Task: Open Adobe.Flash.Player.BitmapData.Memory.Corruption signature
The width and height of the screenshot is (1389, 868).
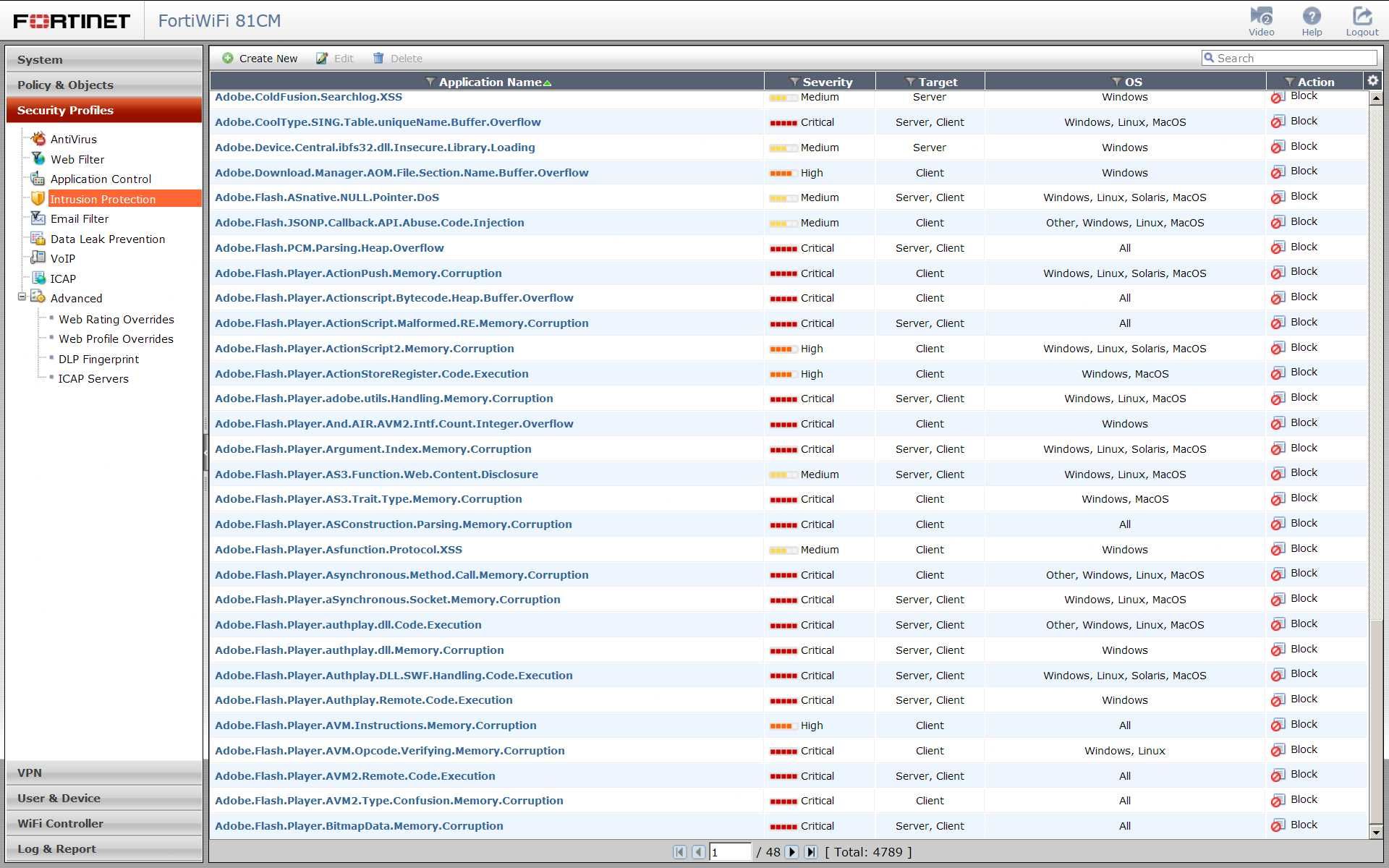Action: point(359,825)
